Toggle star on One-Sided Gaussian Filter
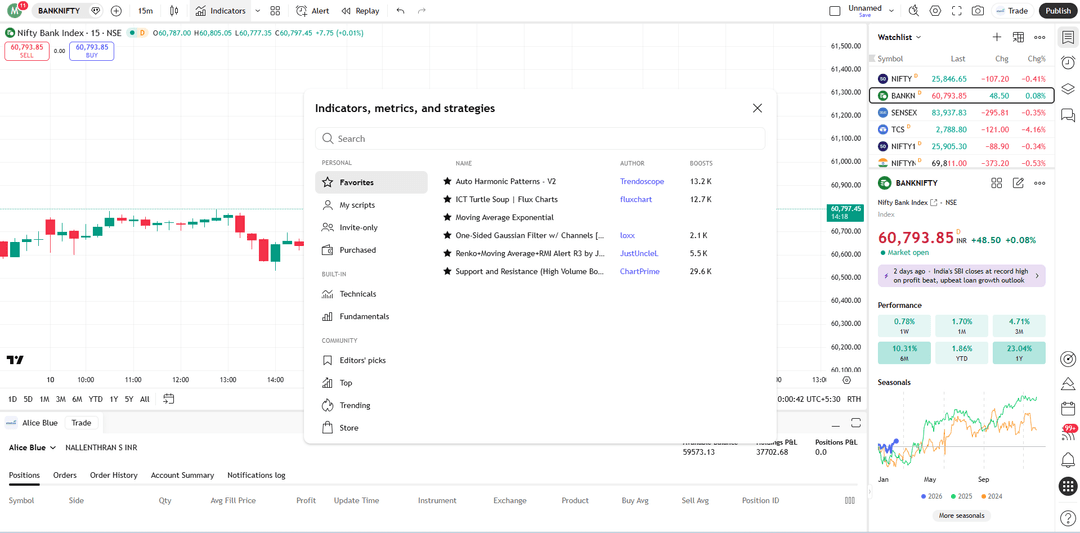Viewport: 1080px width, 533px height. (447, 235)
